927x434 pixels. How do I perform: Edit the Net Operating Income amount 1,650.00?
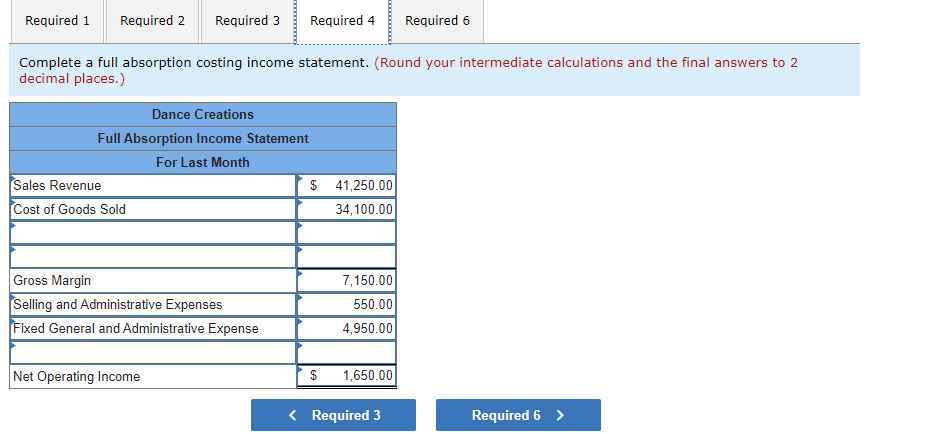pos(346,375)
